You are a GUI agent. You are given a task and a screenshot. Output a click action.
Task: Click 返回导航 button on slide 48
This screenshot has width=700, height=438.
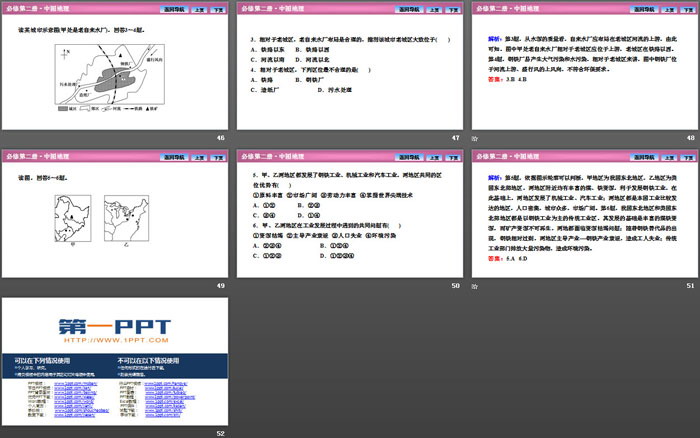[644, 9]
